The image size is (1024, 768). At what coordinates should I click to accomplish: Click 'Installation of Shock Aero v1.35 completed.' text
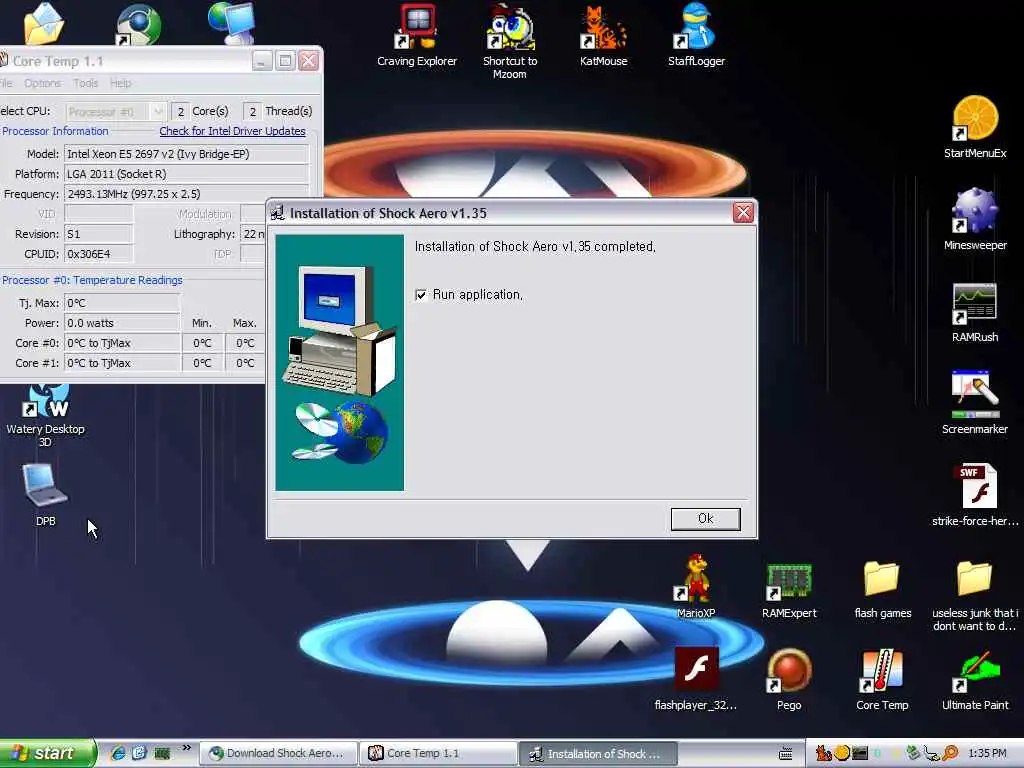[535, 246]
